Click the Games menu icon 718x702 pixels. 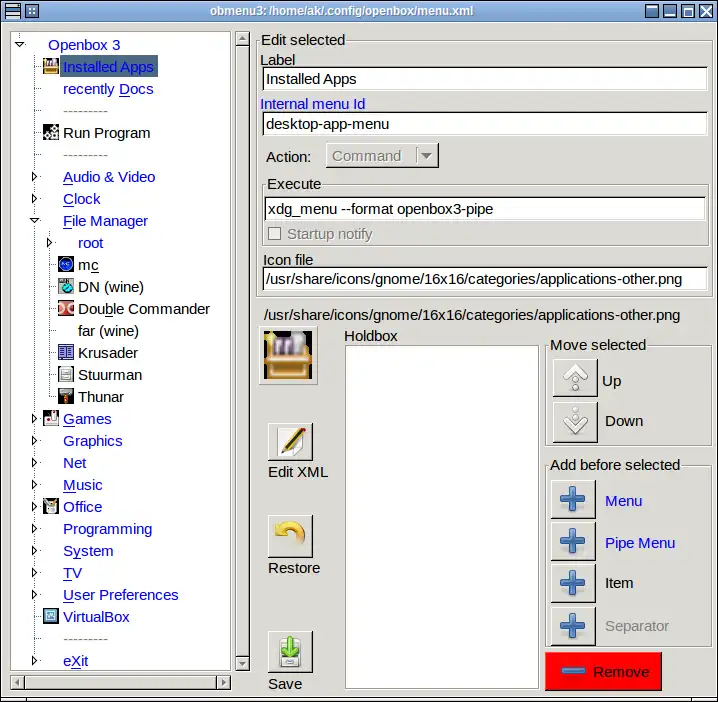pyautogui.click(x=50, y=418)
